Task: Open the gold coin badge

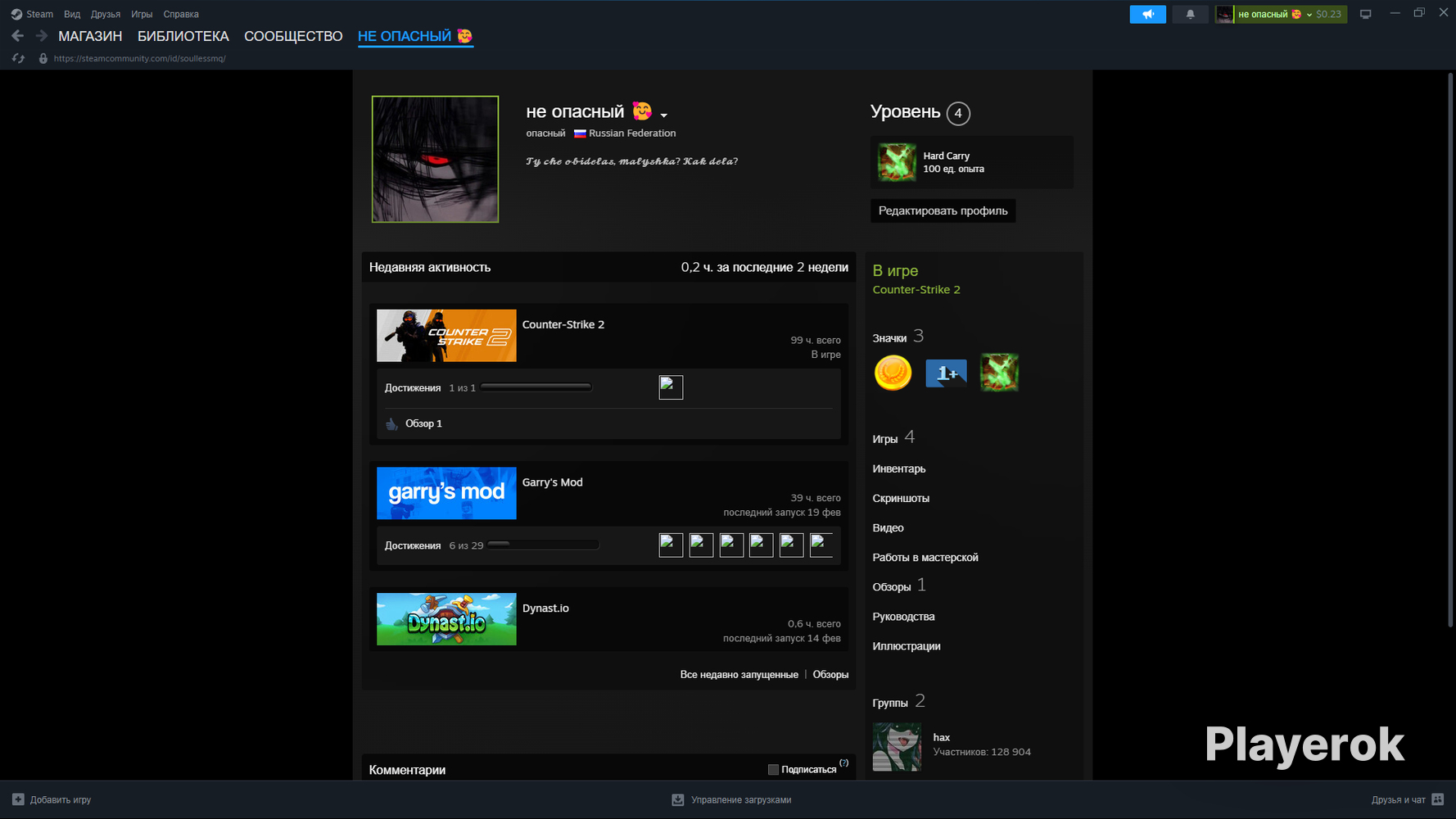Action: [893, 373]
